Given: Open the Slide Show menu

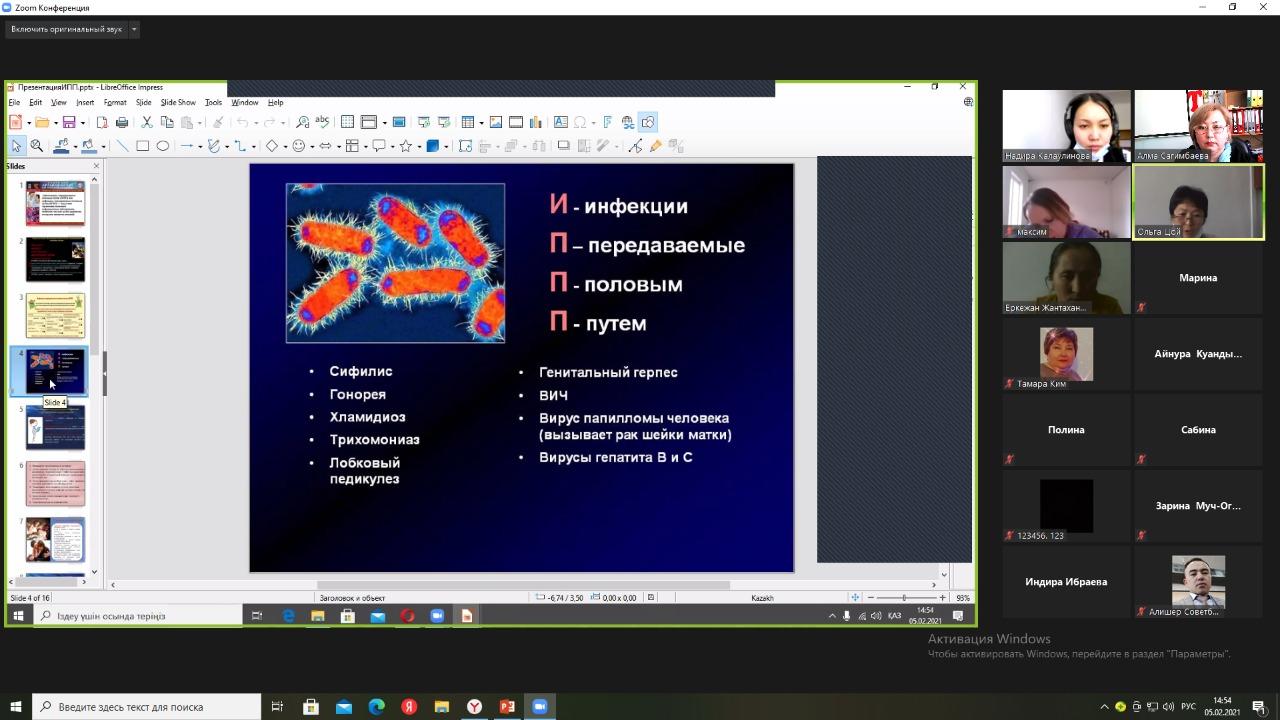Looking at the screenshot, I should tap(178, 102).
